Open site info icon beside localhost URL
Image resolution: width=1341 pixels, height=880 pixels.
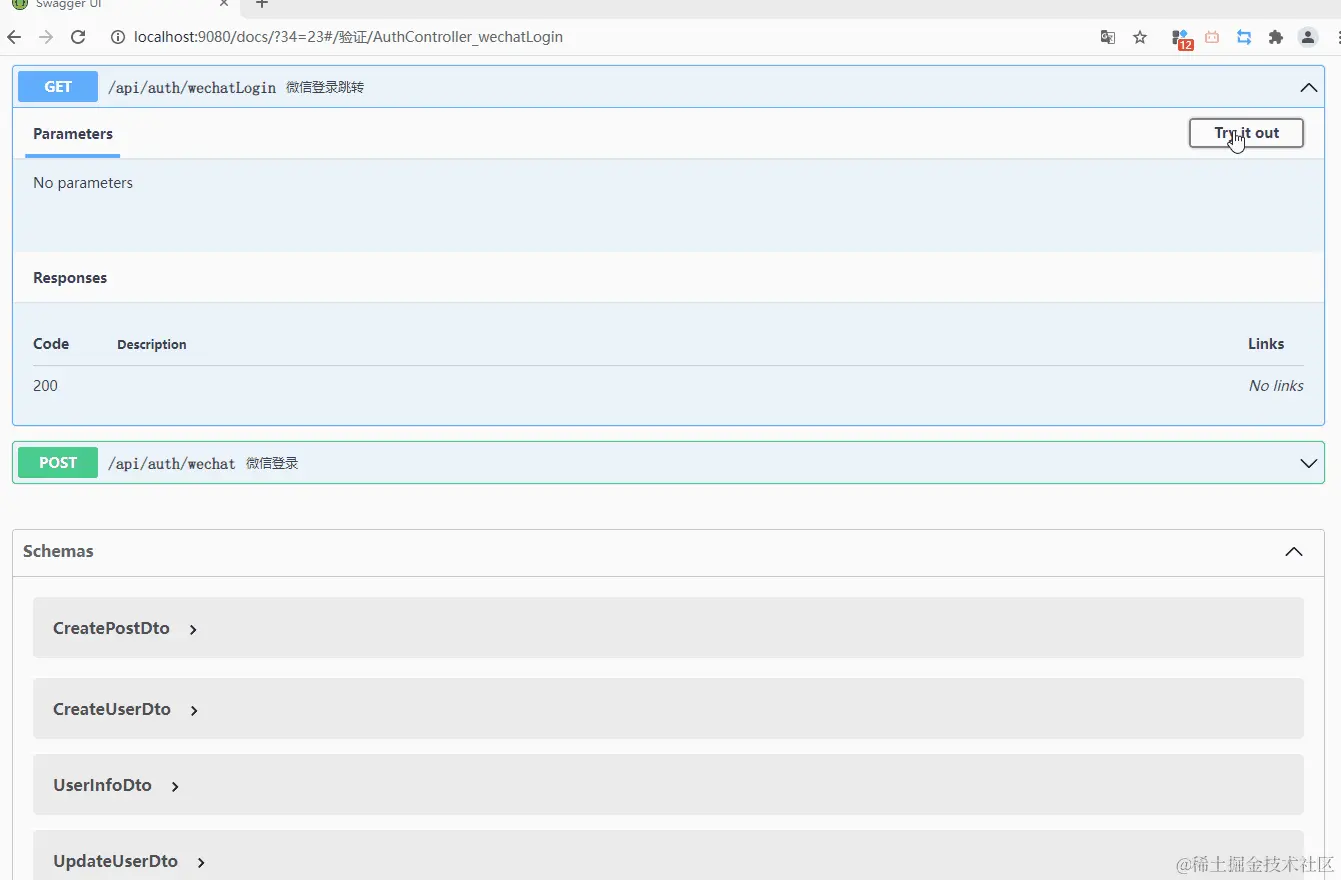pos(117,37)
